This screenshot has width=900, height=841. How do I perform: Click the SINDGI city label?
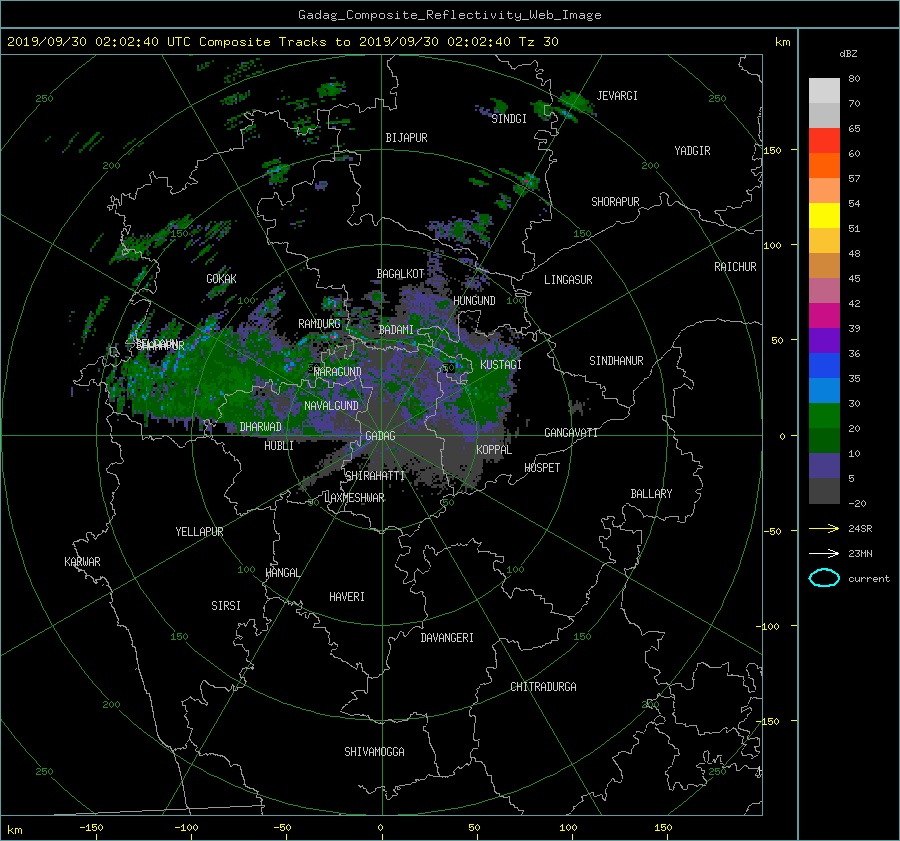tap(509, 119)
